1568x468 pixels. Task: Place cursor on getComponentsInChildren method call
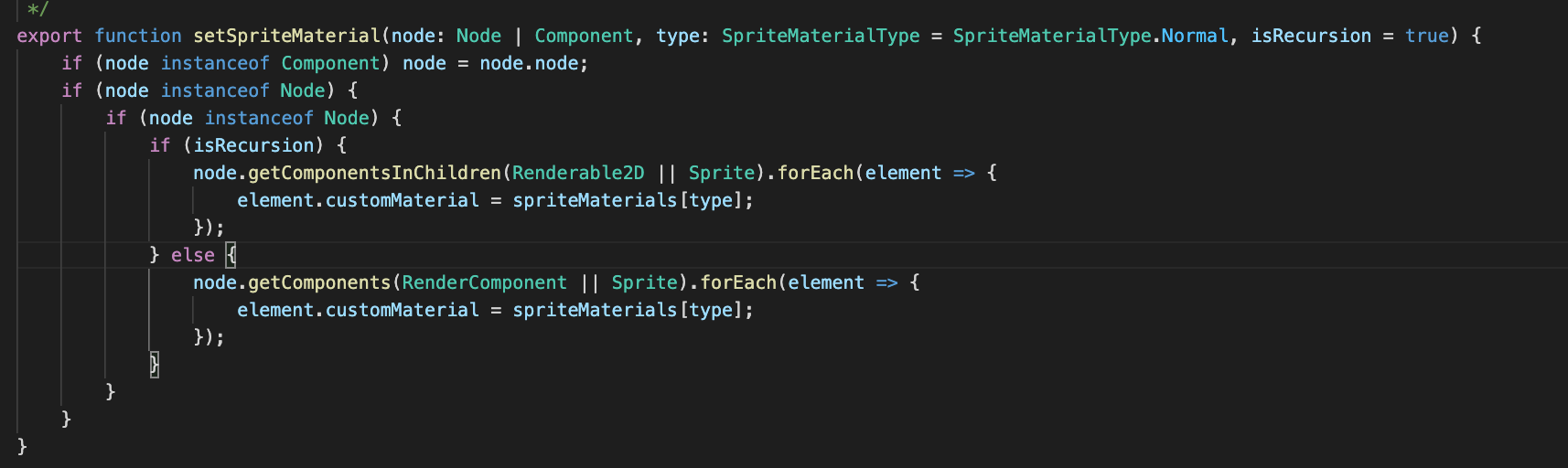375,173
